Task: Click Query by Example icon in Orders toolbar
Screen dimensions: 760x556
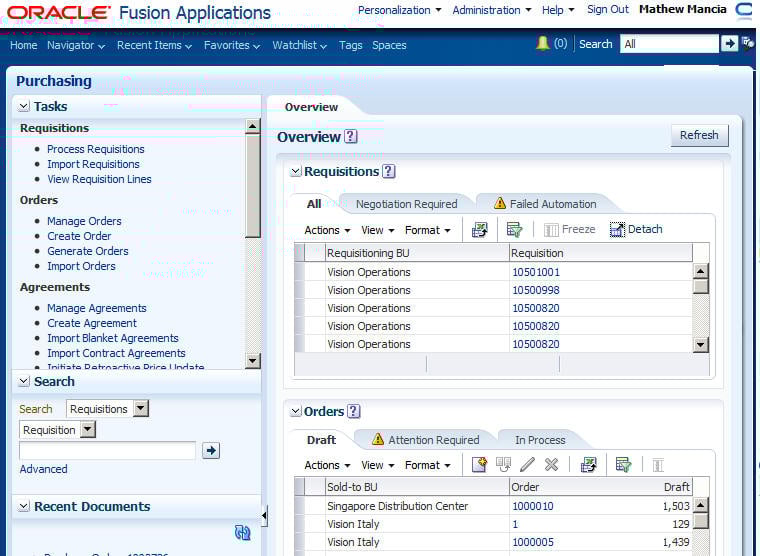Action: tap(623, 464)
